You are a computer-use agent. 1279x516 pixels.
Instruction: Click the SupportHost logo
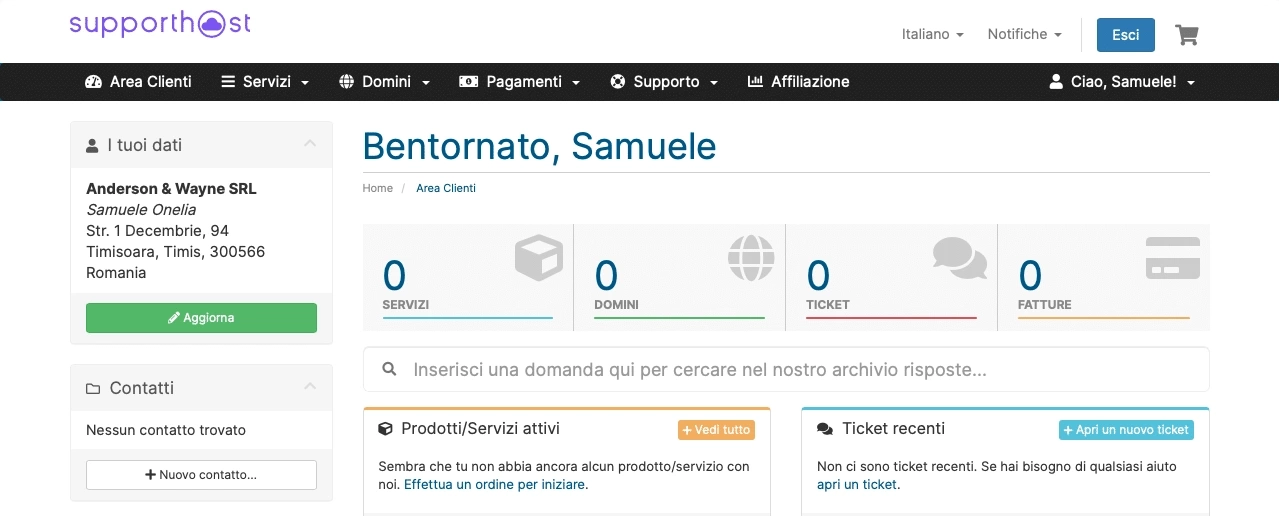point(160,24)
